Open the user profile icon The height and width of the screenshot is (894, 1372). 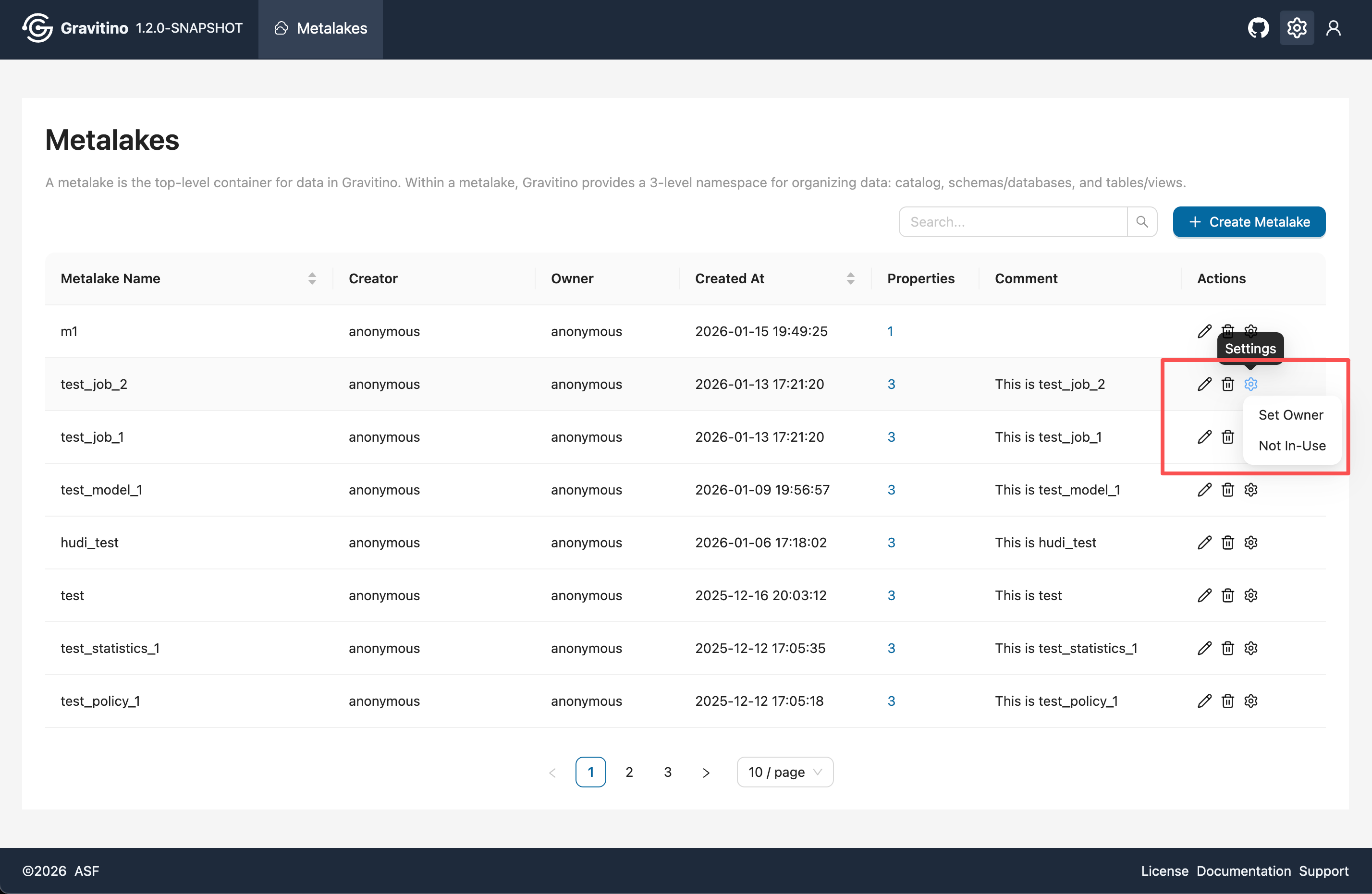(x=1333, y=28)
